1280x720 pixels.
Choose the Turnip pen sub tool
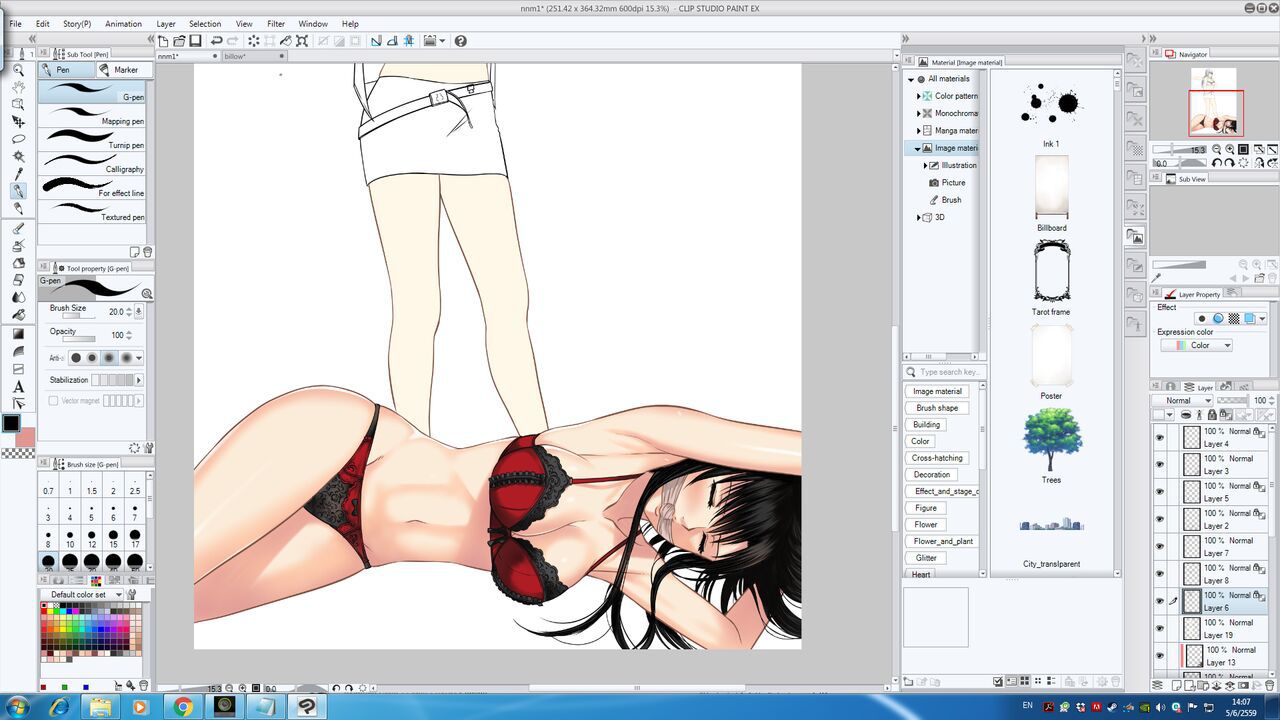pyautogui.click(x=92, y=139)
